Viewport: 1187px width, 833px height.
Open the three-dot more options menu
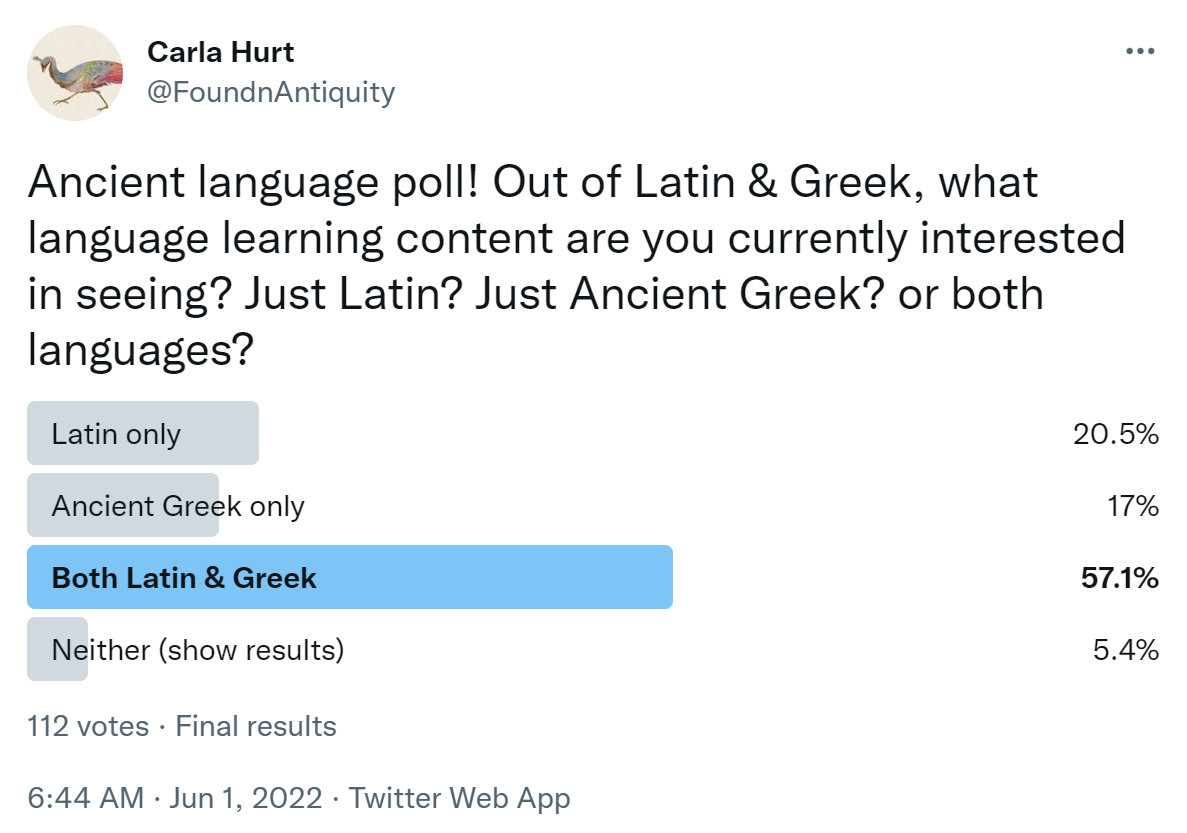click(x=1140, y=52)
